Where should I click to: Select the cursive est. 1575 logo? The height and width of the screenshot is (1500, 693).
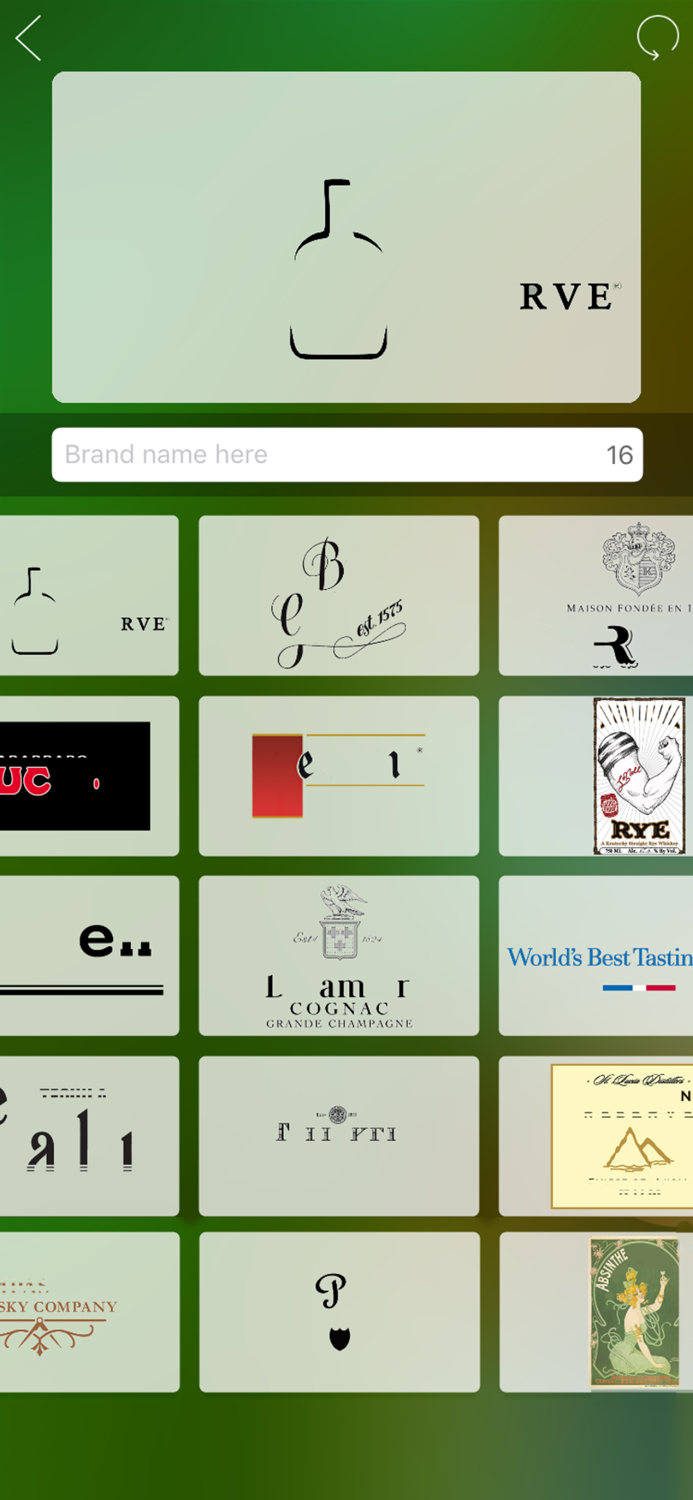[x=339, y=595]
